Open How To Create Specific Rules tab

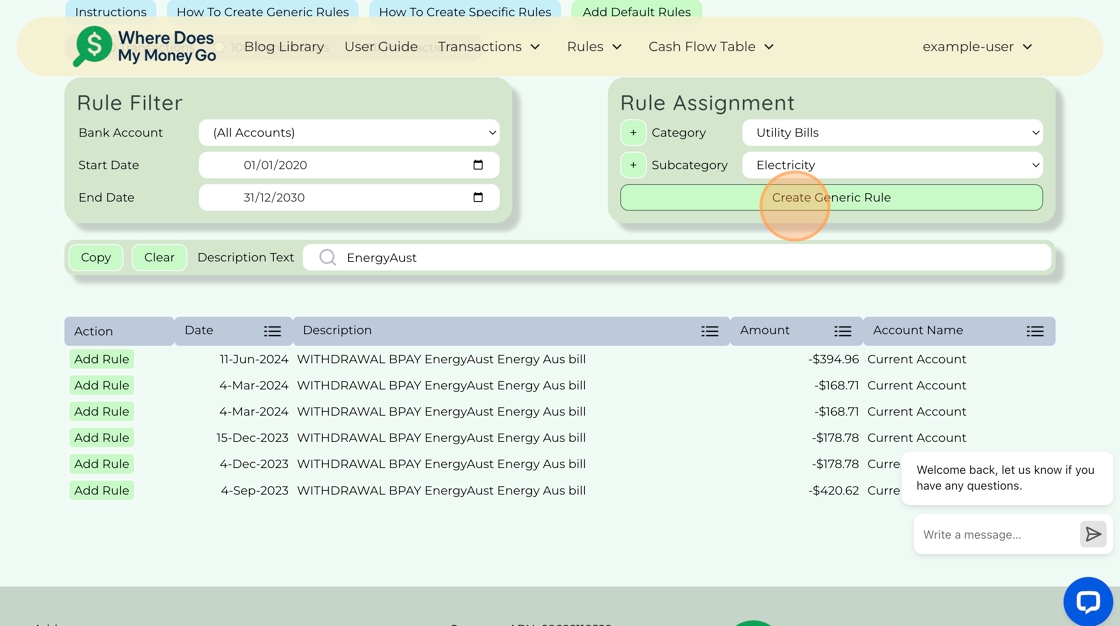(x=465, y=11)
